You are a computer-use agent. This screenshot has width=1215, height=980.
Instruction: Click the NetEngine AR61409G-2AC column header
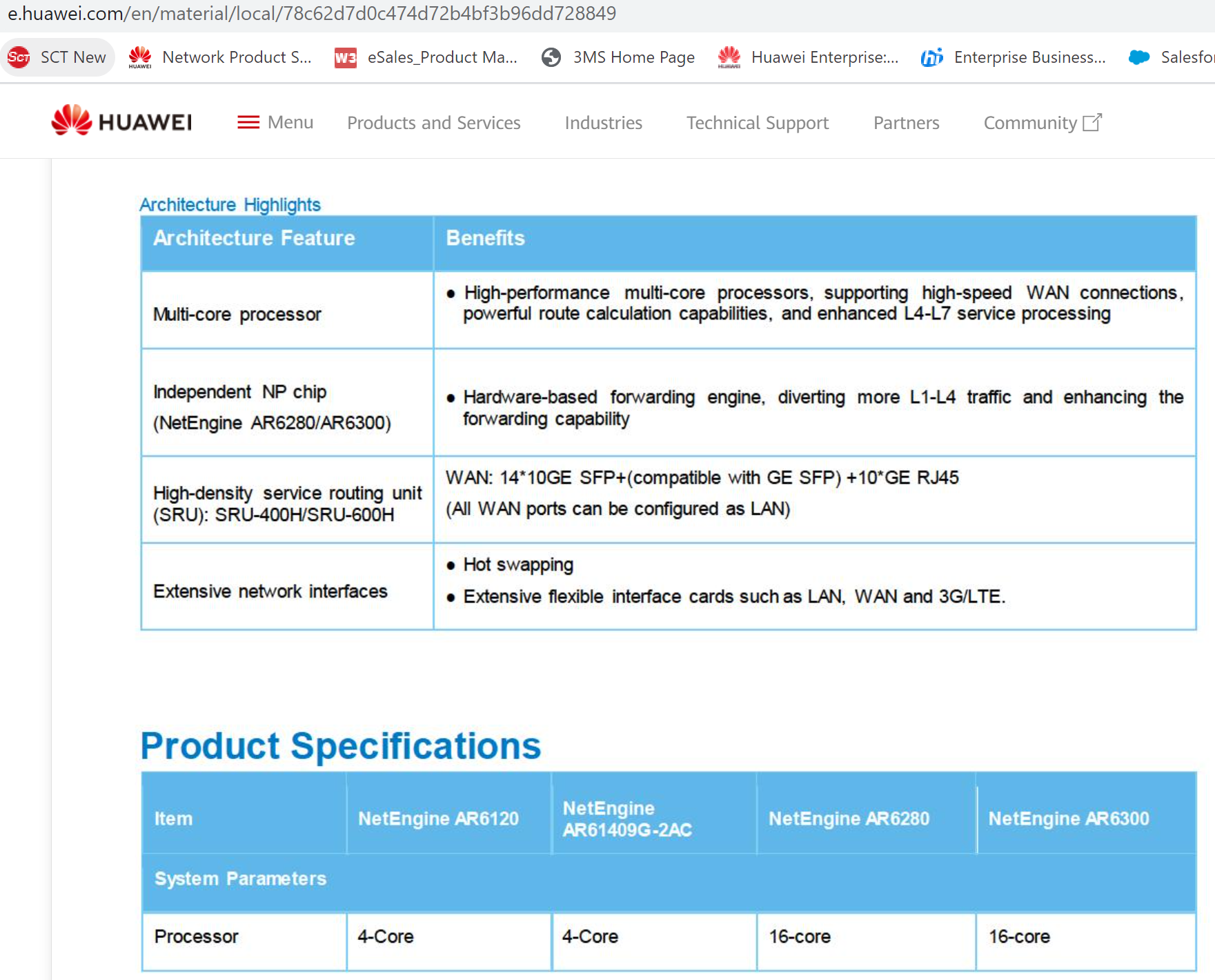(654, 813)
